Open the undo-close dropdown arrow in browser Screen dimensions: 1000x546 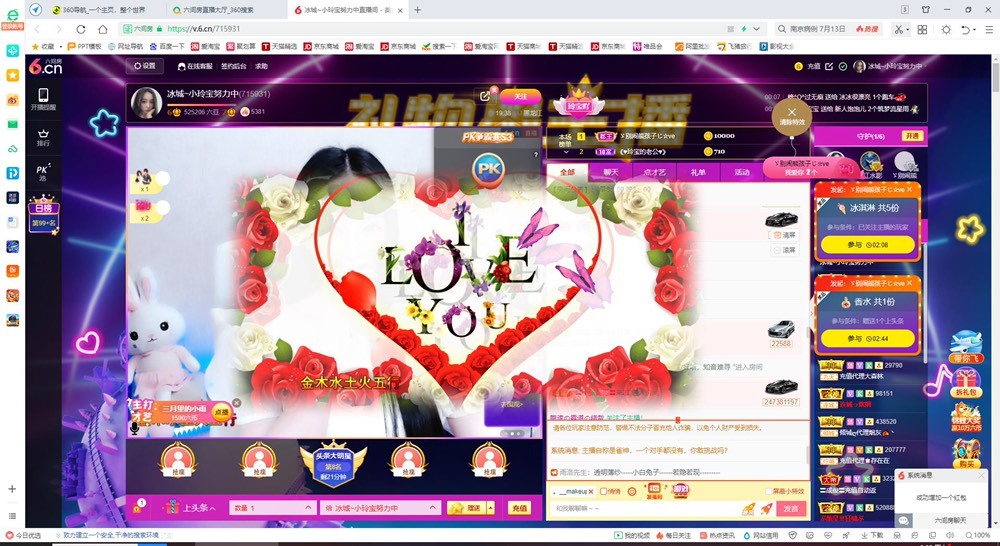click(x=976, y=29)
